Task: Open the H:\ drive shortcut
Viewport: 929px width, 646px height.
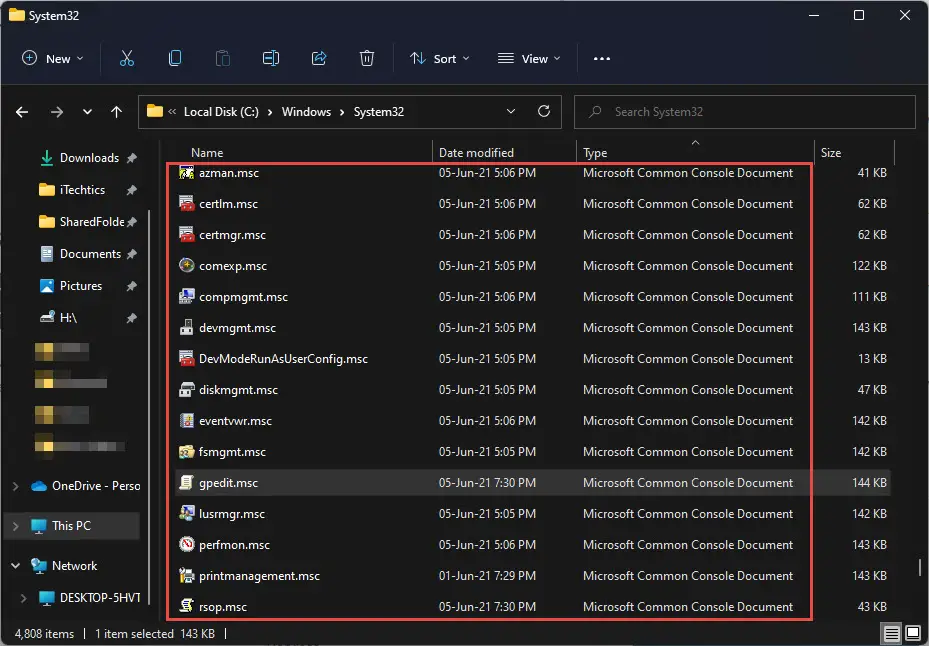Action: (x=68, y=318)
